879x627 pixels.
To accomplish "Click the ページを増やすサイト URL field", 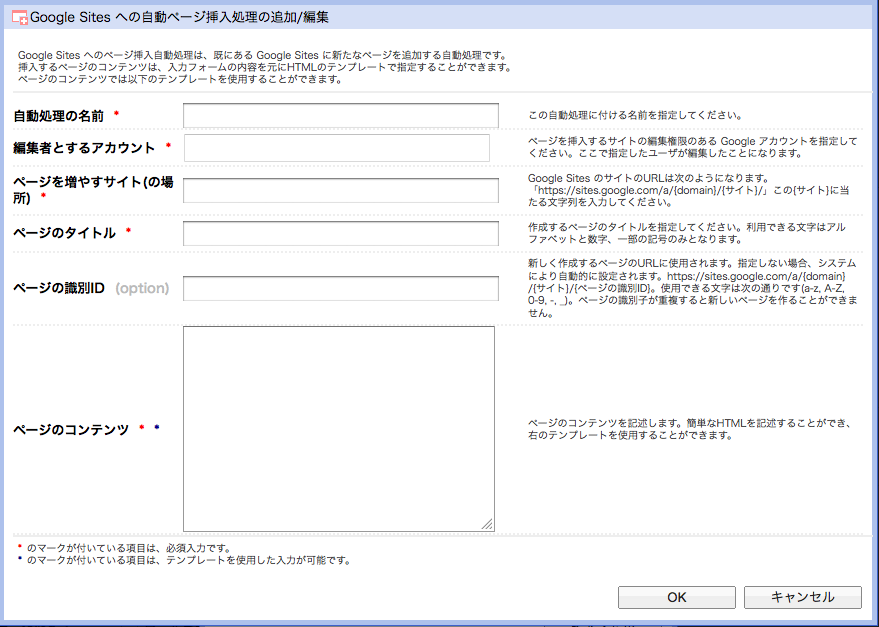I will [339, 190].
